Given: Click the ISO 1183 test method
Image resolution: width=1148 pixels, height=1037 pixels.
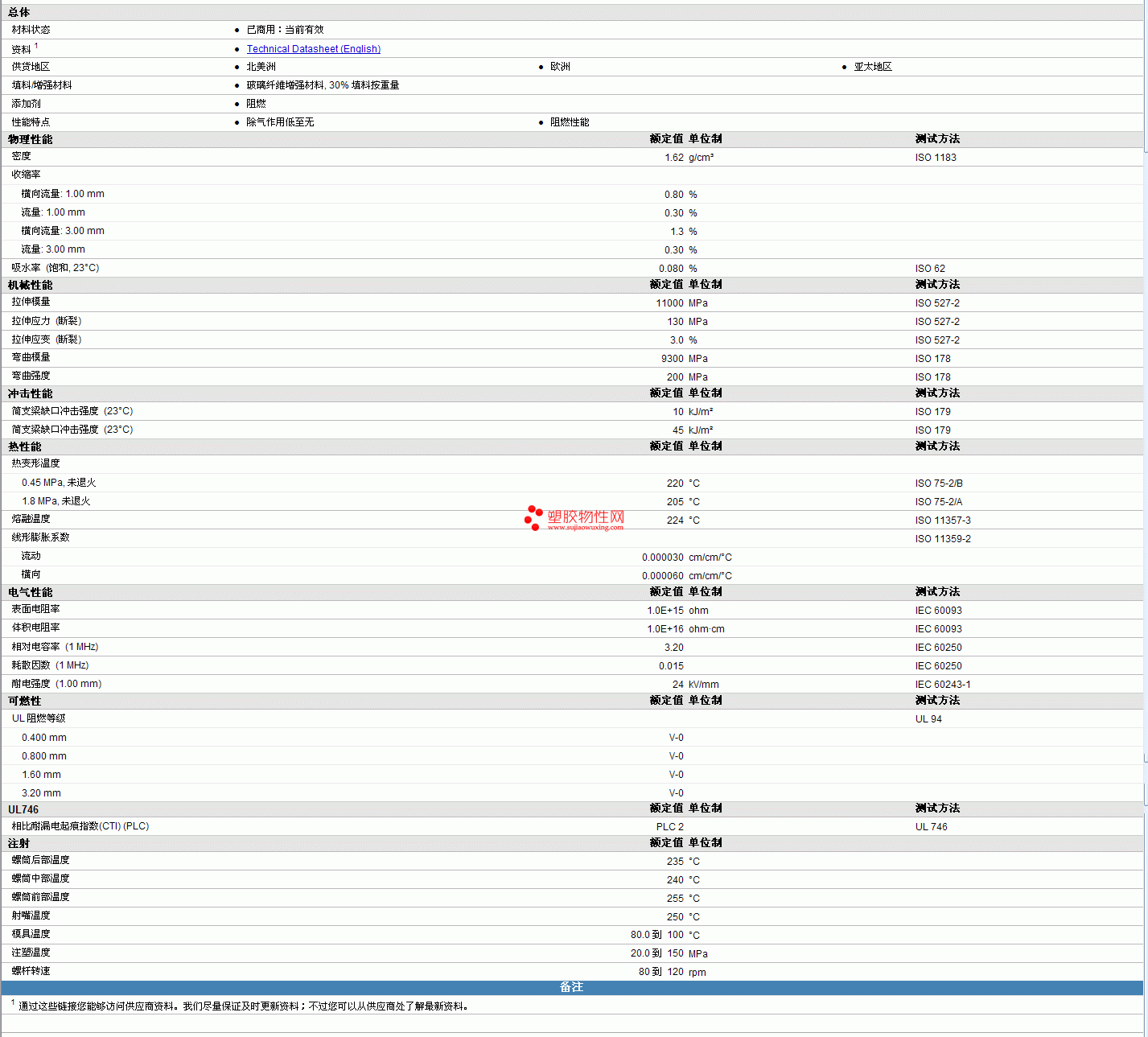Looking at the screenshot, I should click(936, 158).
